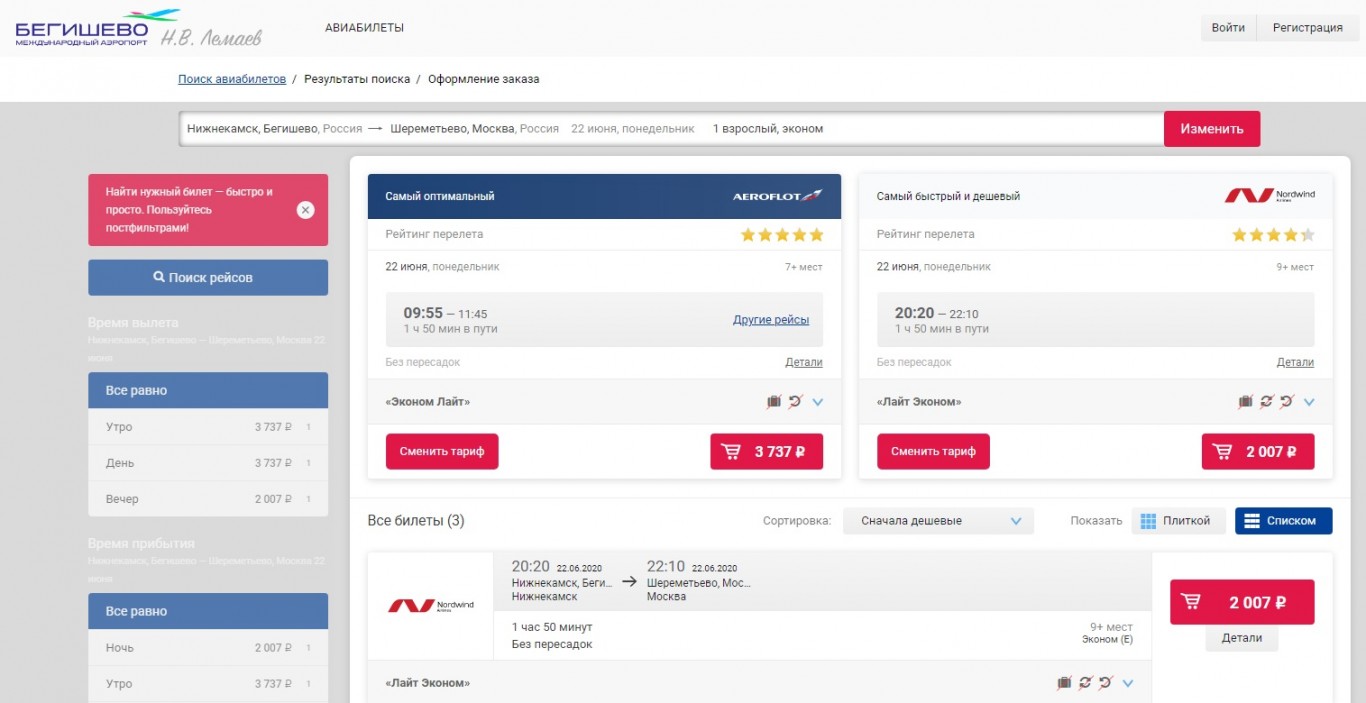Click Nordwind logo in fastest-cheapest card
The image size is (1366, 703).
coord(1269,196)
